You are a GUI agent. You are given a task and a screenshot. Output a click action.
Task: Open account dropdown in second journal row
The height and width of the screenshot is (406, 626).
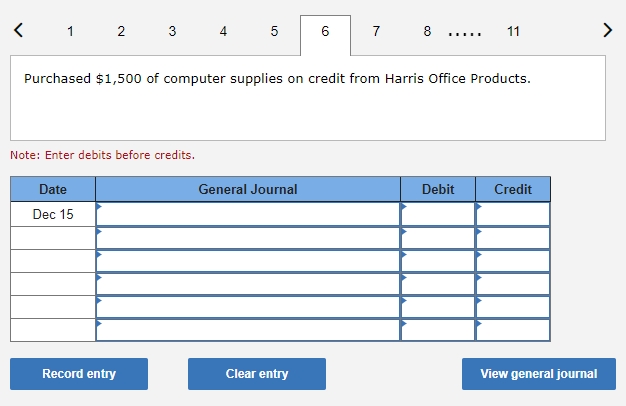[x=248, y=238]
